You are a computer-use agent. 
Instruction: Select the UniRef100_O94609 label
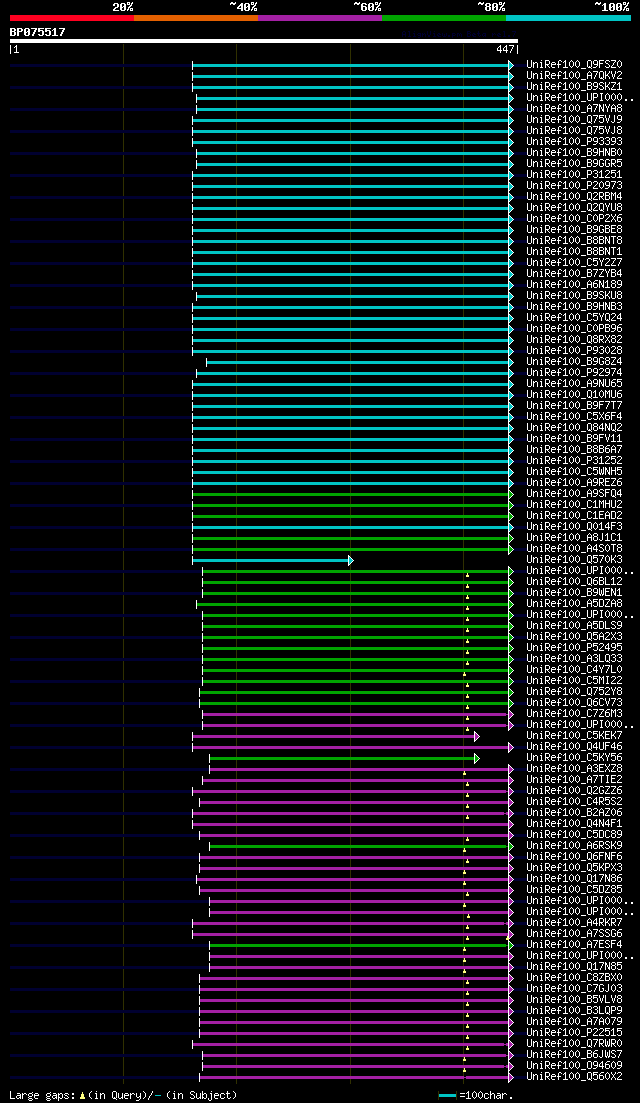[x=574, y=1065]
